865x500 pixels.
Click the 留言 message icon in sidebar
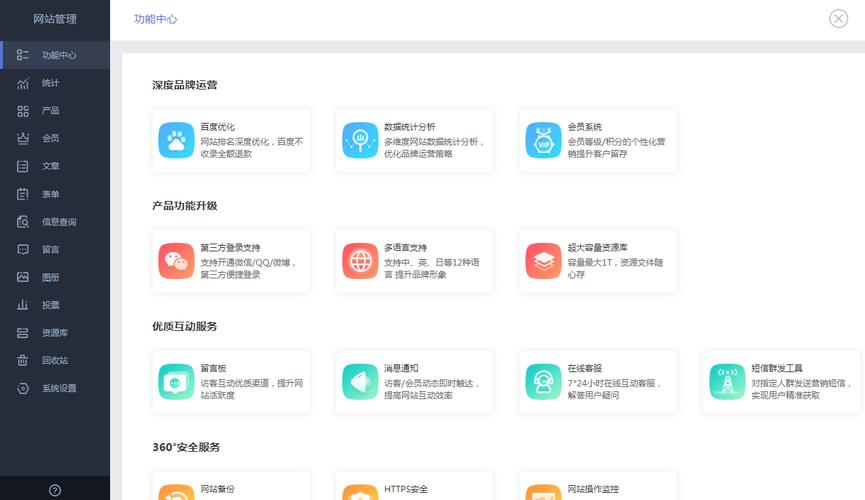tap(23, 249)
